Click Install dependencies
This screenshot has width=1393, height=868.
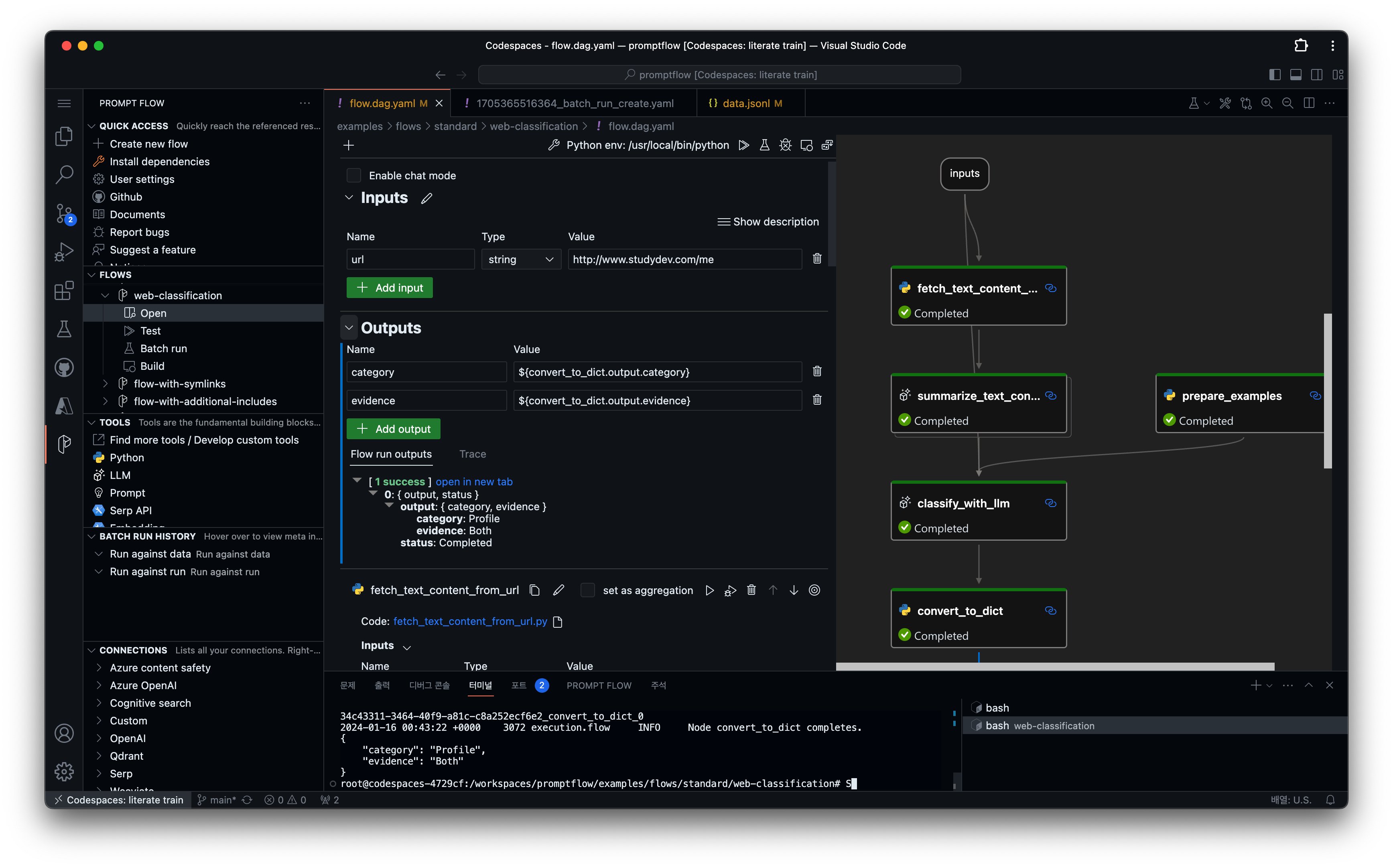tap(160, 162)
